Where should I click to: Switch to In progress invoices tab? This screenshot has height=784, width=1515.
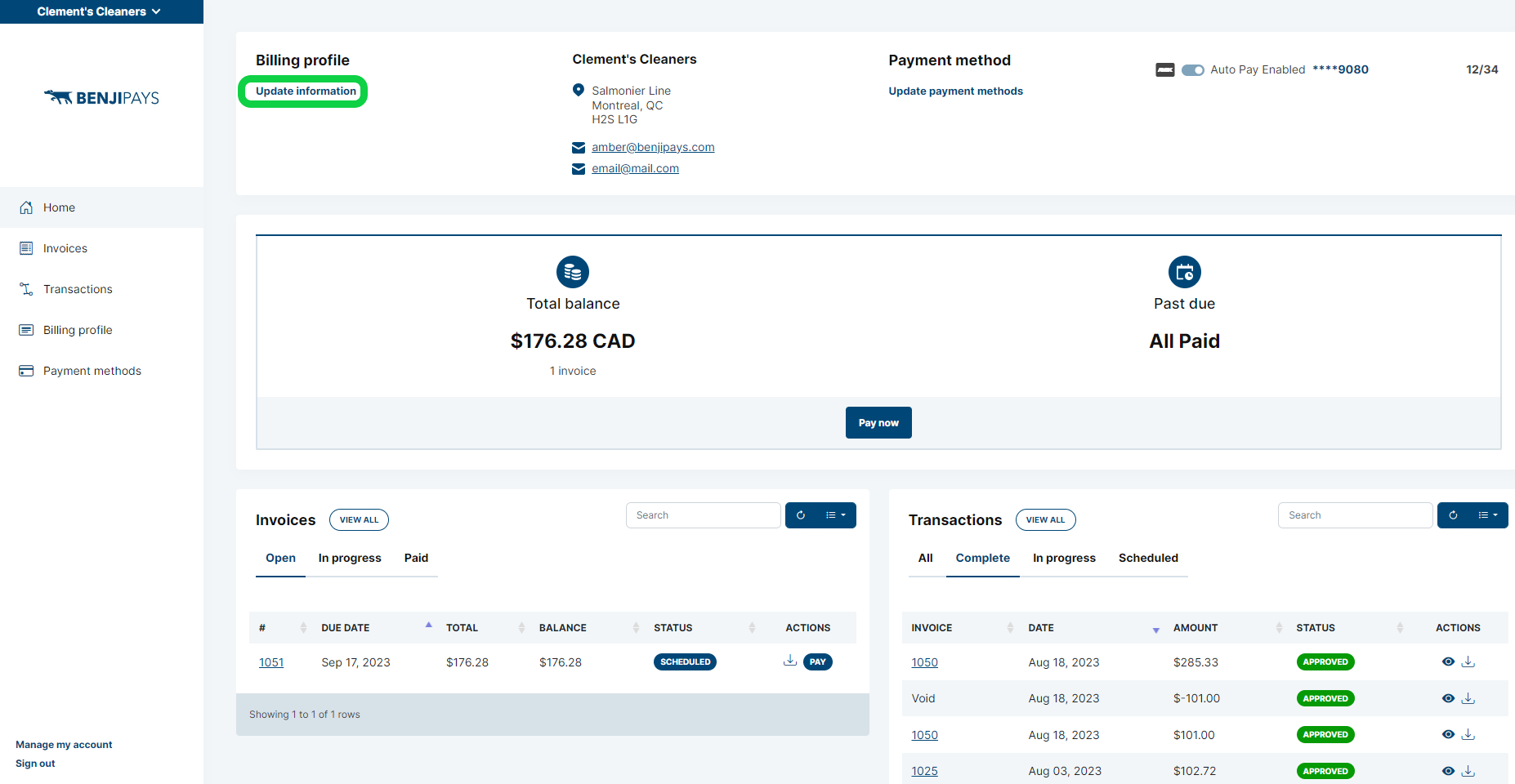[350, 558]
